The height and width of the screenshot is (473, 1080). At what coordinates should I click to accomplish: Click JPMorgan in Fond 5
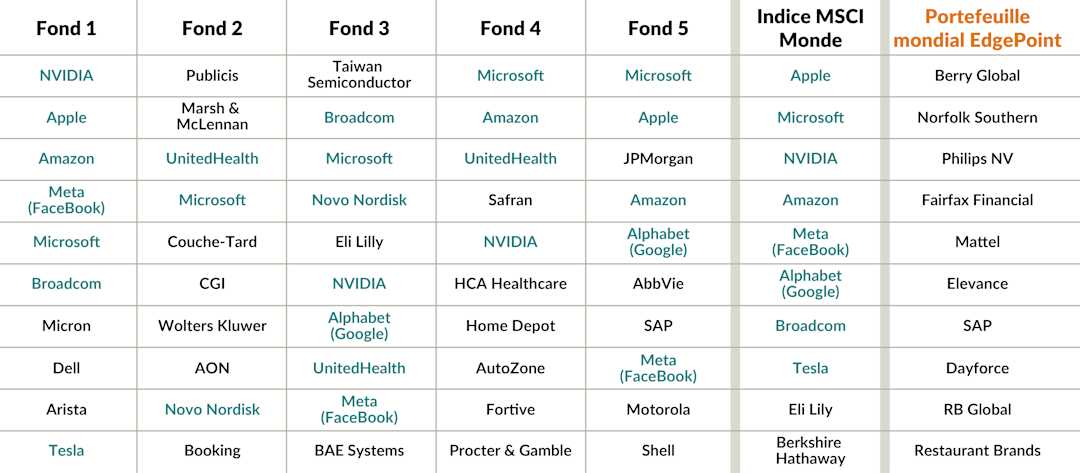658,159
